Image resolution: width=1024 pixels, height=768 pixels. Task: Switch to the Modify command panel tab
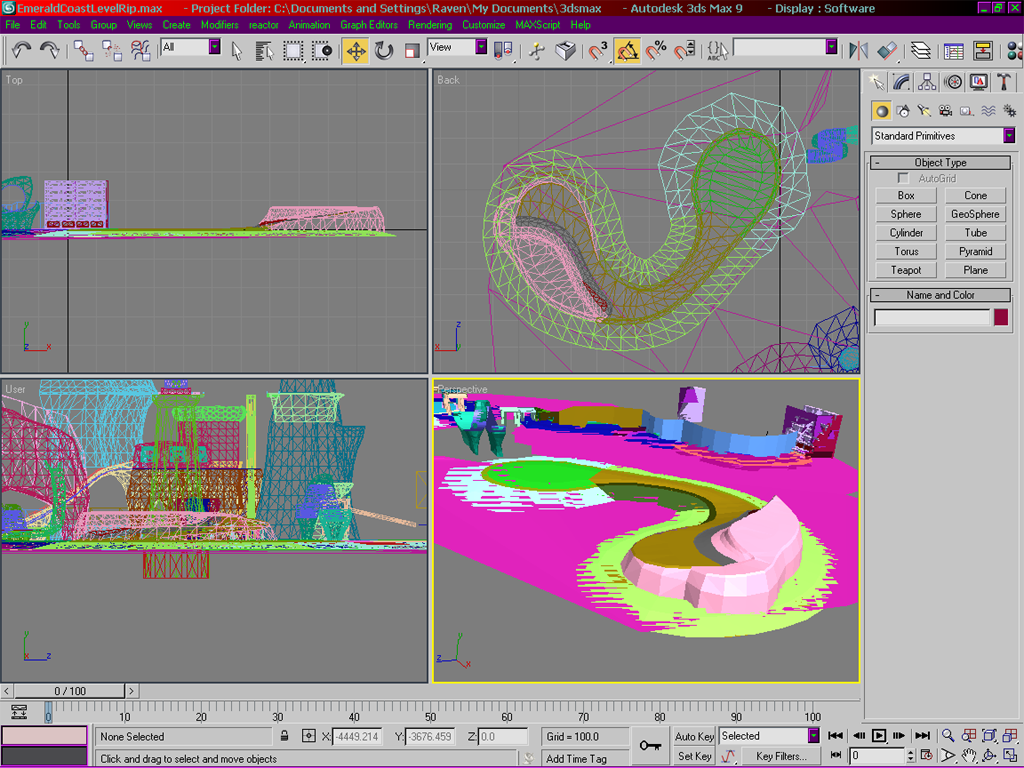901,82
